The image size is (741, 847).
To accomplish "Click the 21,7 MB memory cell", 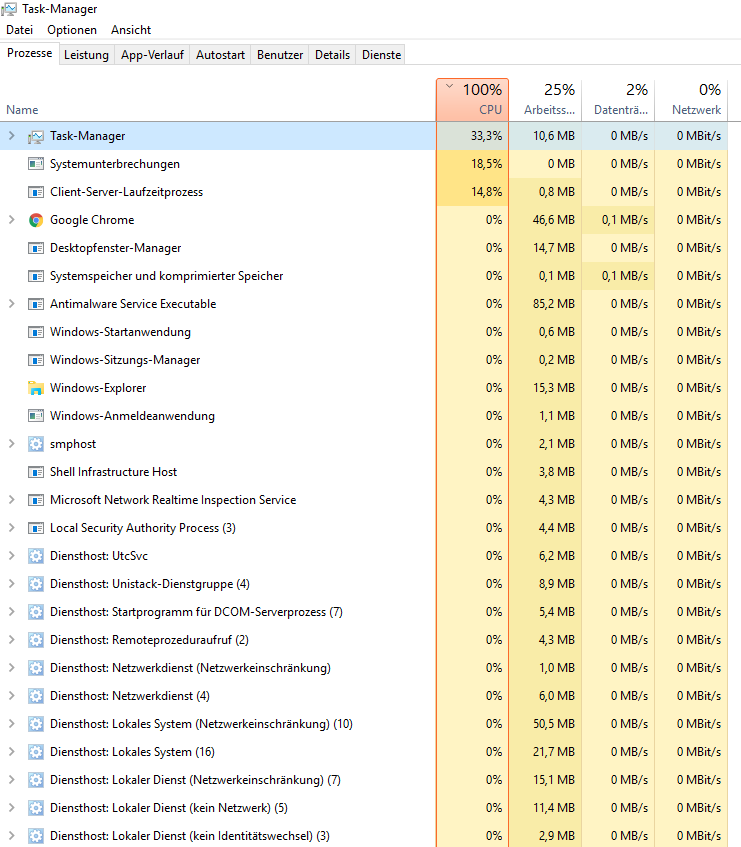I will click(545, 752).
